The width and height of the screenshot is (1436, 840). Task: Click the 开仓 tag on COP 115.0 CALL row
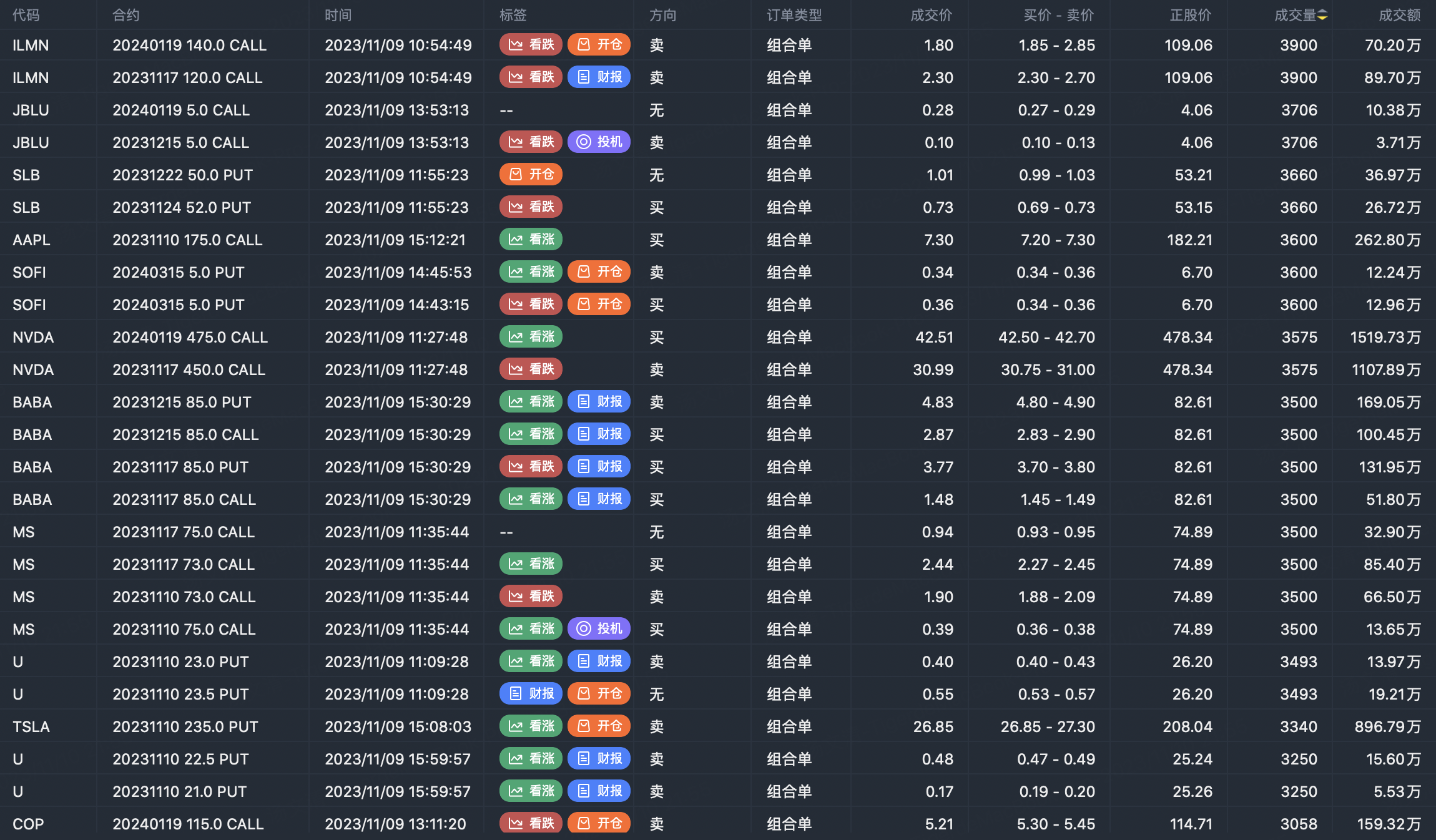coord(599,823)
